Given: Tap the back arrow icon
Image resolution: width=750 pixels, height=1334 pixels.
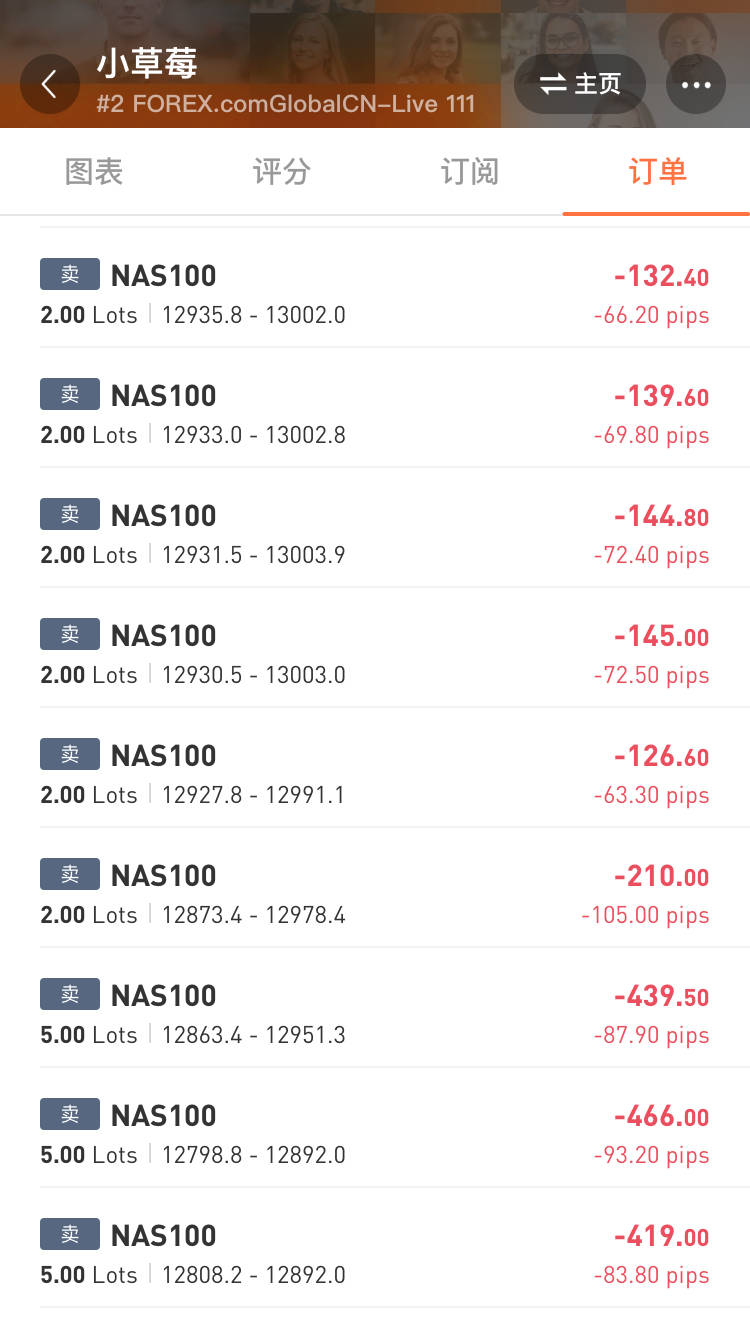Looking at the screenshot, I should (x=49, y=84).
